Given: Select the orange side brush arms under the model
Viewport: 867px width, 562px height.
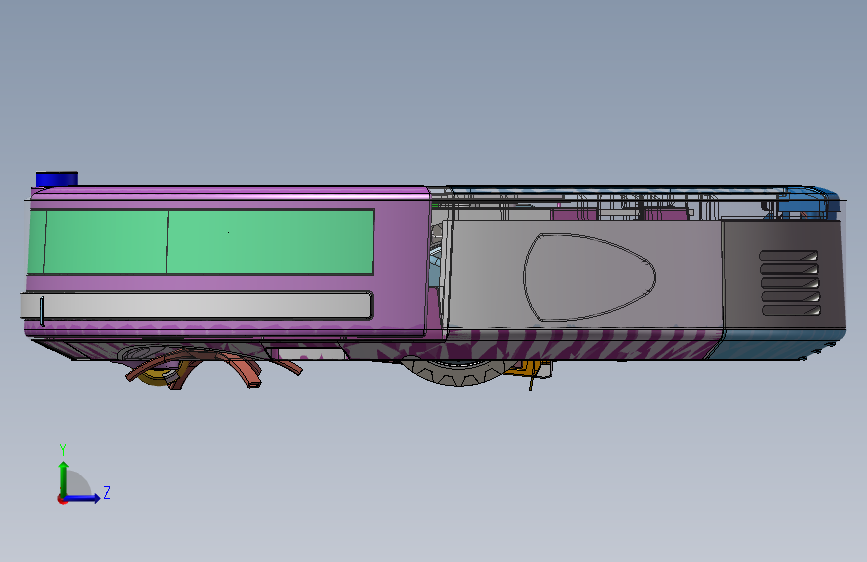Looking at the screenshot, I should tap(213, 368).
